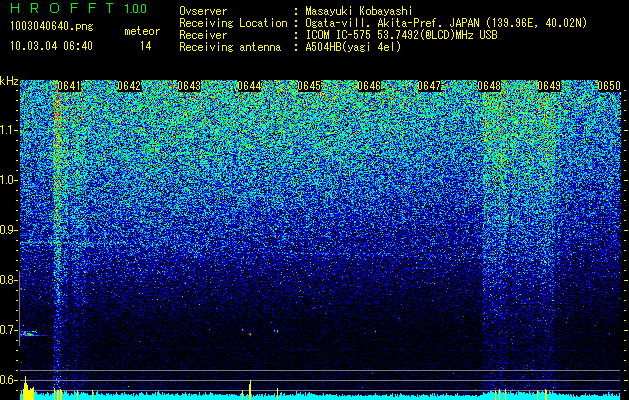Click the 0645 time marker
The image size is (629, 400).
click(309, 86)
